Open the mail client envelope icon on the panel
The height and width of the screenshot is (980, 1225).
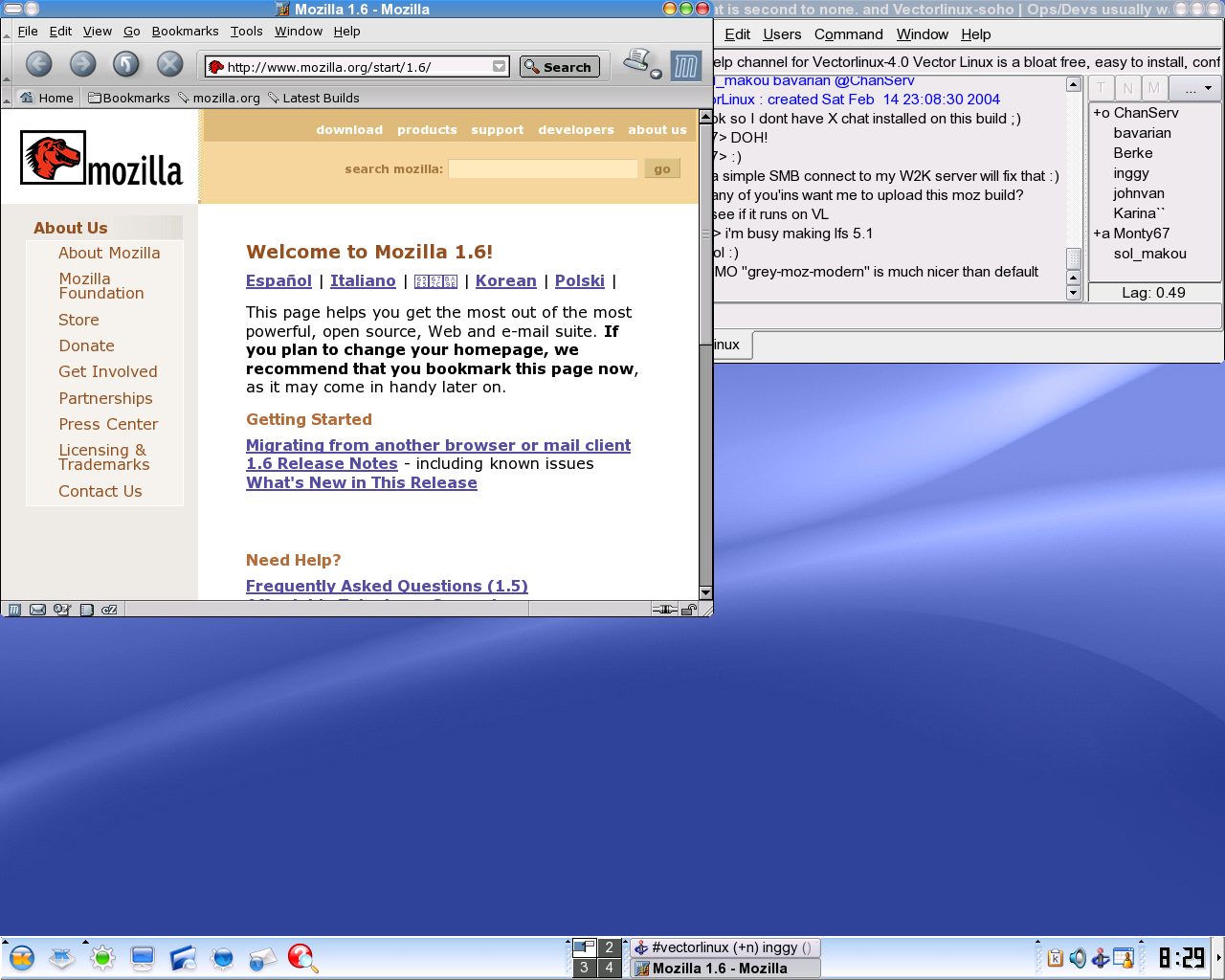pyautogui.click(x=262, y=958)
